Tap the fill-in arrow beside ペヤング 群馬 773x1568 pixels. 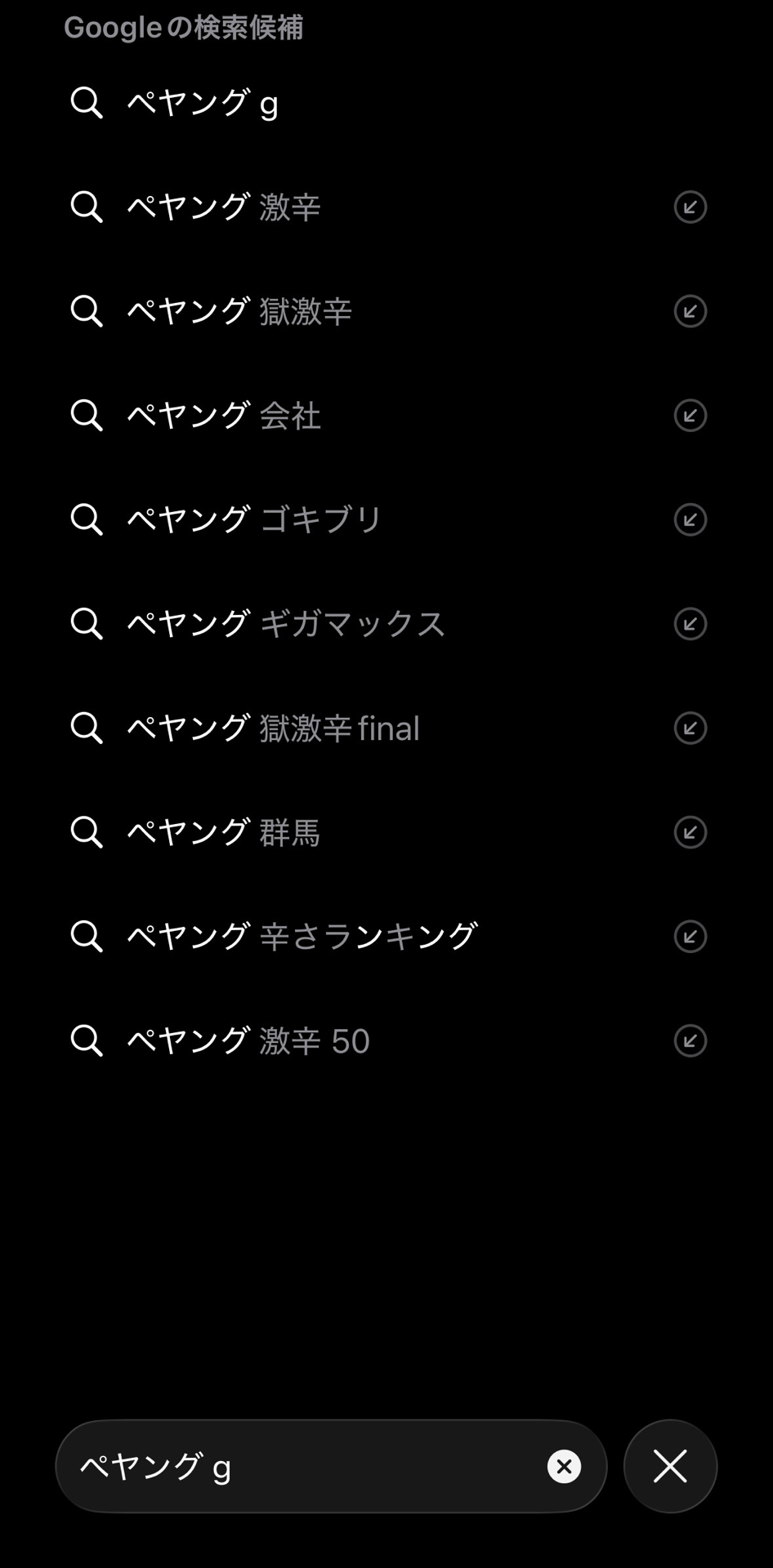click(690, 832)
